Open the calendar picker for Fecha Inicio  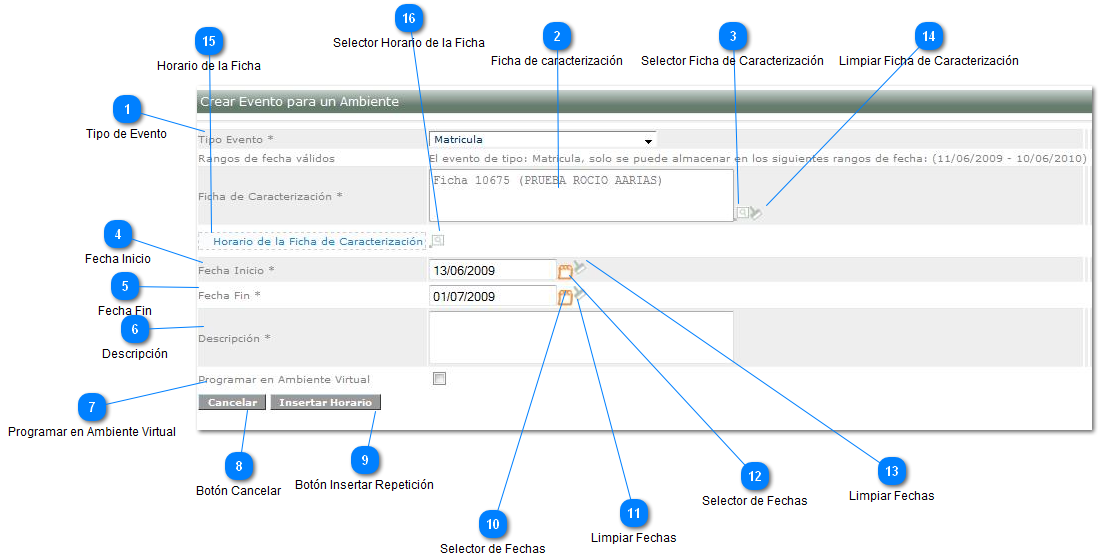(565, 270)
